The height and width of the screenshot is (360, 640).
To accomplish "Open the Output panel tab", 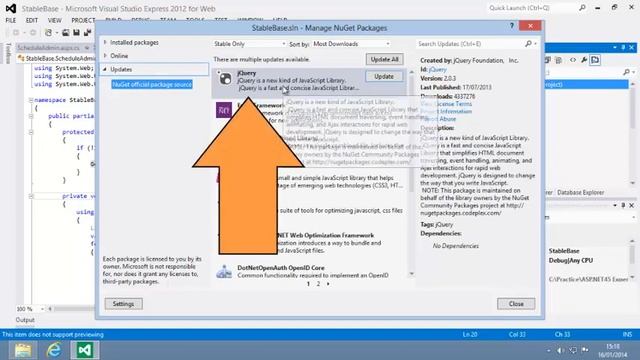I will (25, 320).
